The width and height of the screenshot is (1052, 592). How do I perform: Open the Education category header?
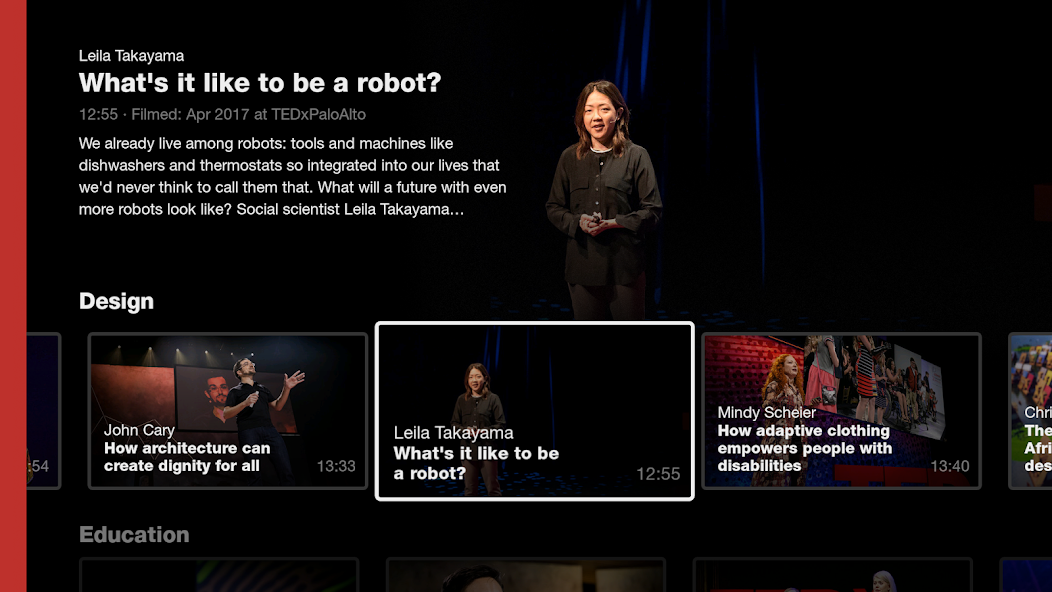134,534
